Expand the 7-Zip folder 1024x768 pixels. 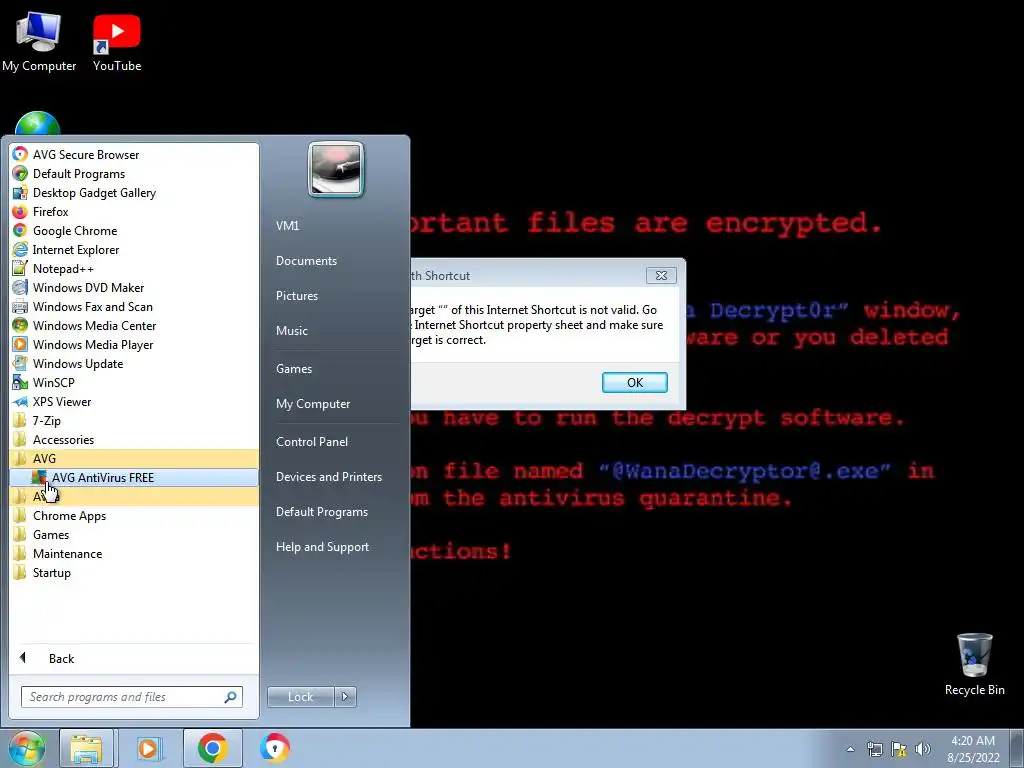click(x=134, y=421)
